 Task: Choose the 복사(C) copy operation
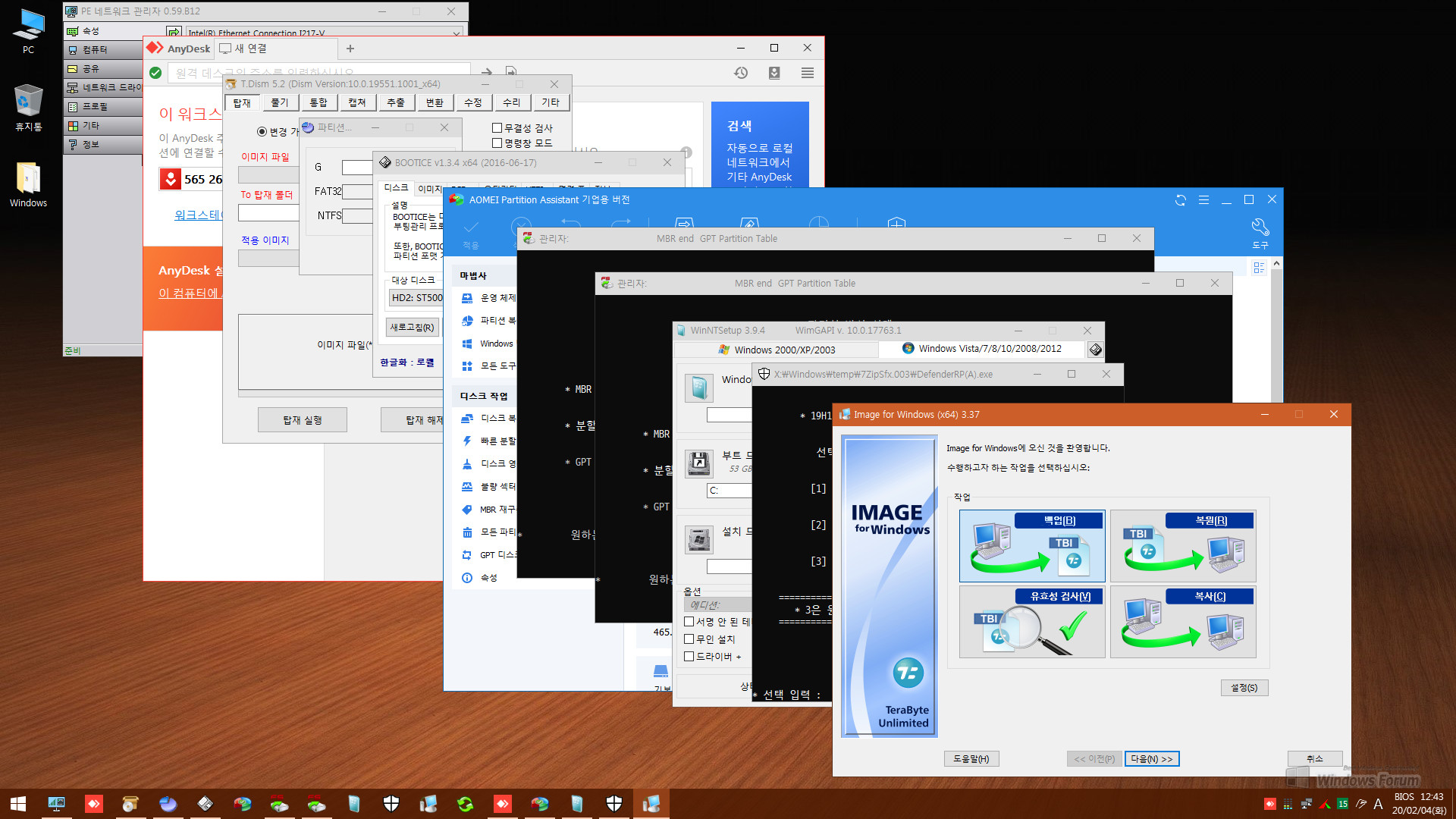[1183, 622]
